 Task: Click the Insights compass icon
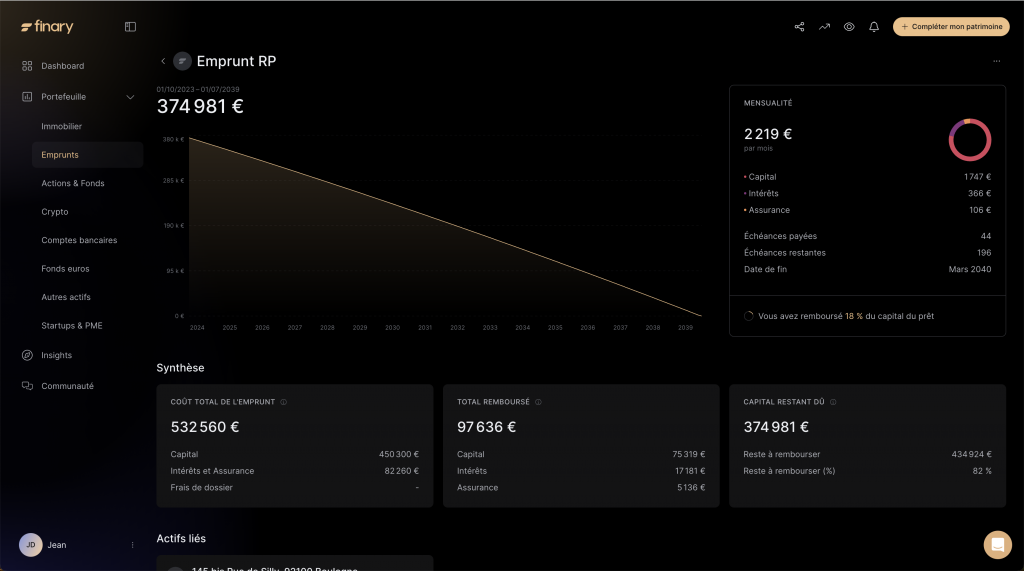coord(27,355)
